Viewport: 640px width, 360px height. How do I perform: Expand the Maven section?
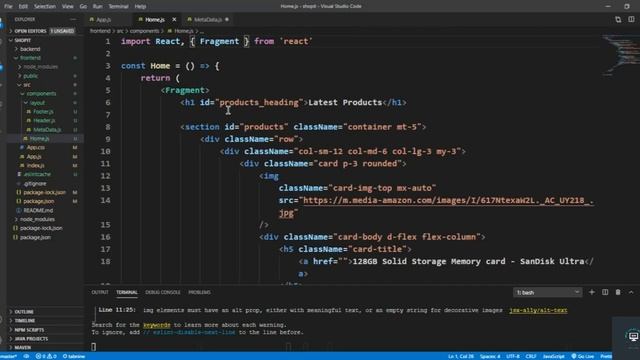click(x=22, y=348)
